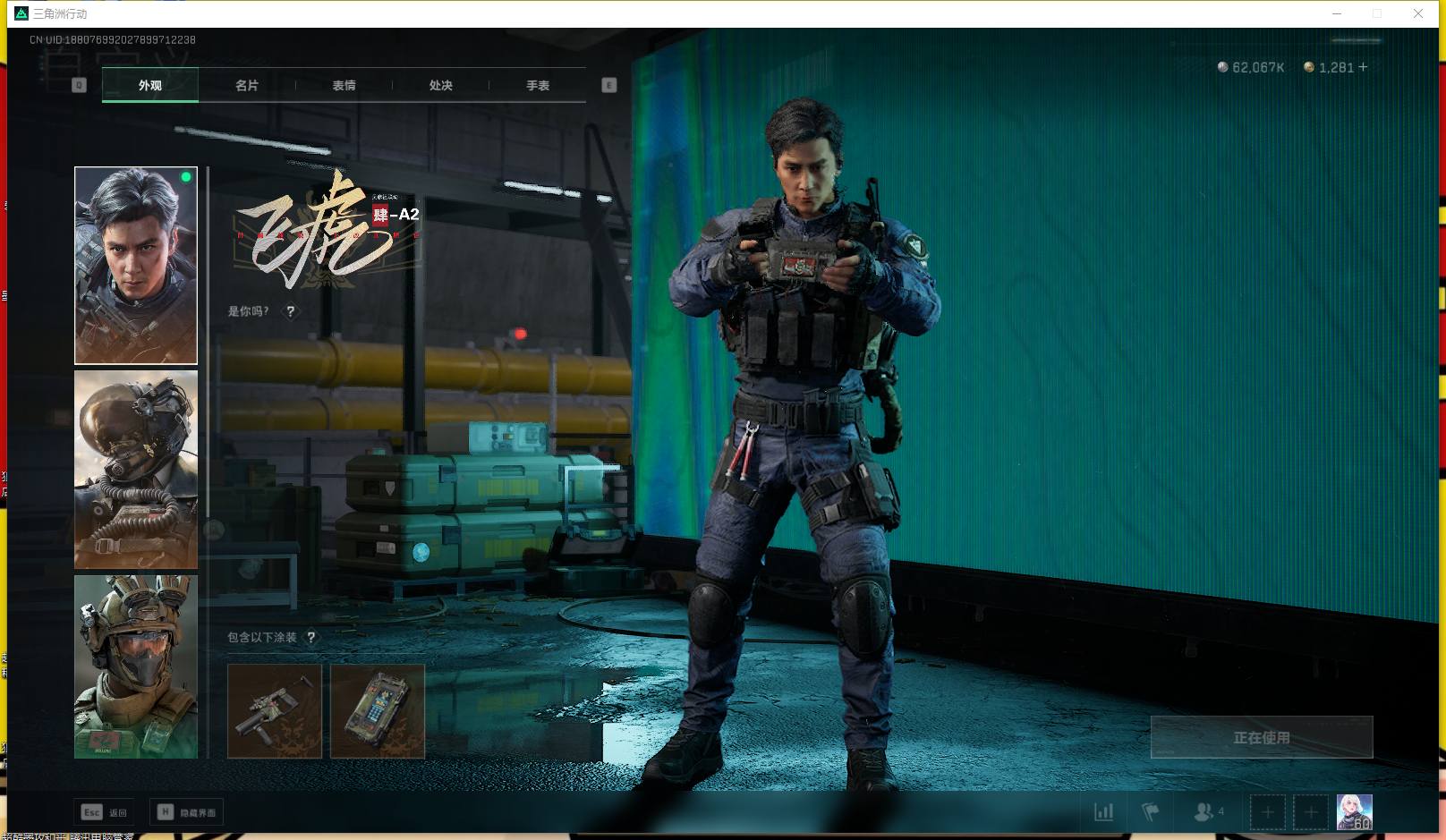Screen dimensions: 1446x840
Task: Select the included weapon skin thumbnail
Action: click(275, 711)
